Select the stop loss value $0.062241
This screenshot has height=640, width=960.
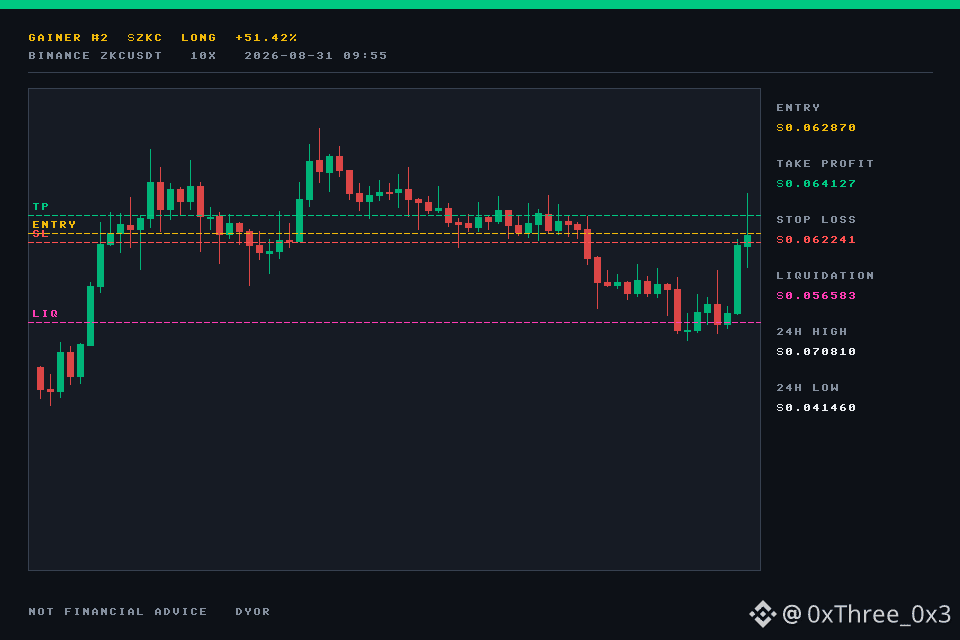816,239
